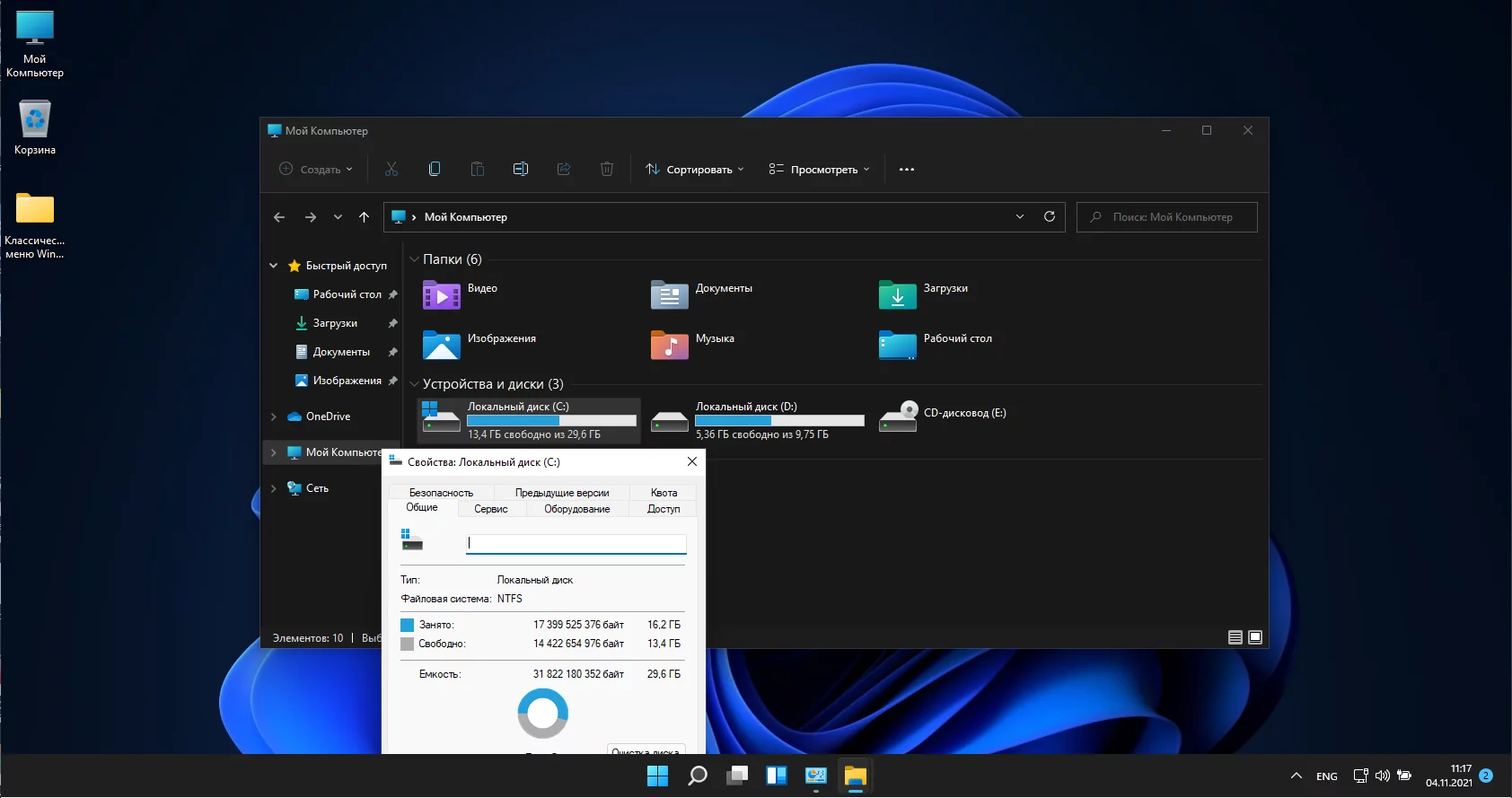Screen dimensions: 1512x798
Task: Open Widgets from the taskbar
Action: point(776,776)
